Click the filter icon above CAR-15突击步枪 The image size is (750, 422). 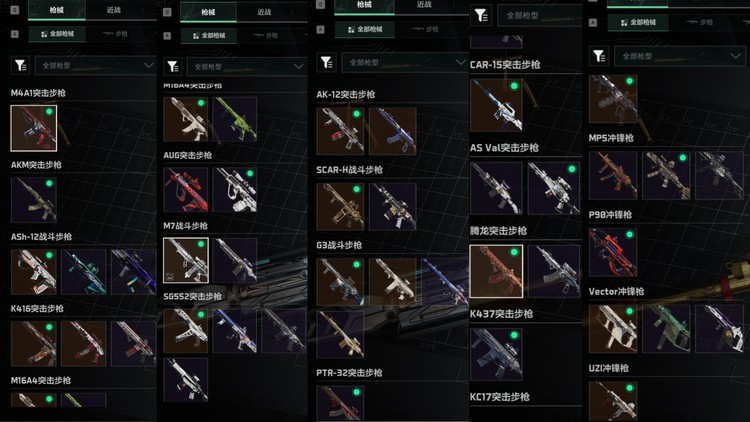click(x=481, y=16)
